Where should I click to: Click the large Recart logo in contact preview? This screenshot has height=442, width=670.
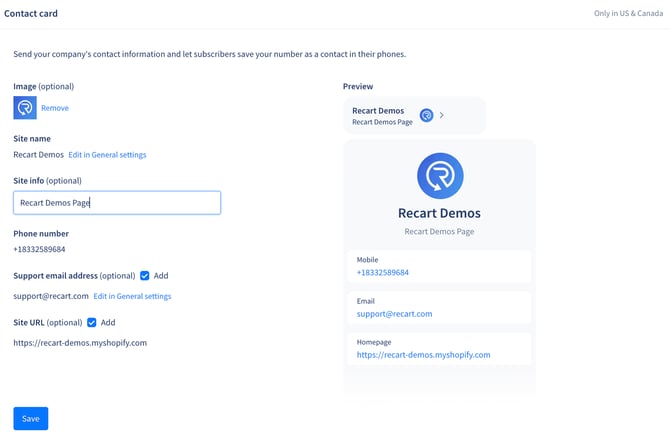[440, 176]
